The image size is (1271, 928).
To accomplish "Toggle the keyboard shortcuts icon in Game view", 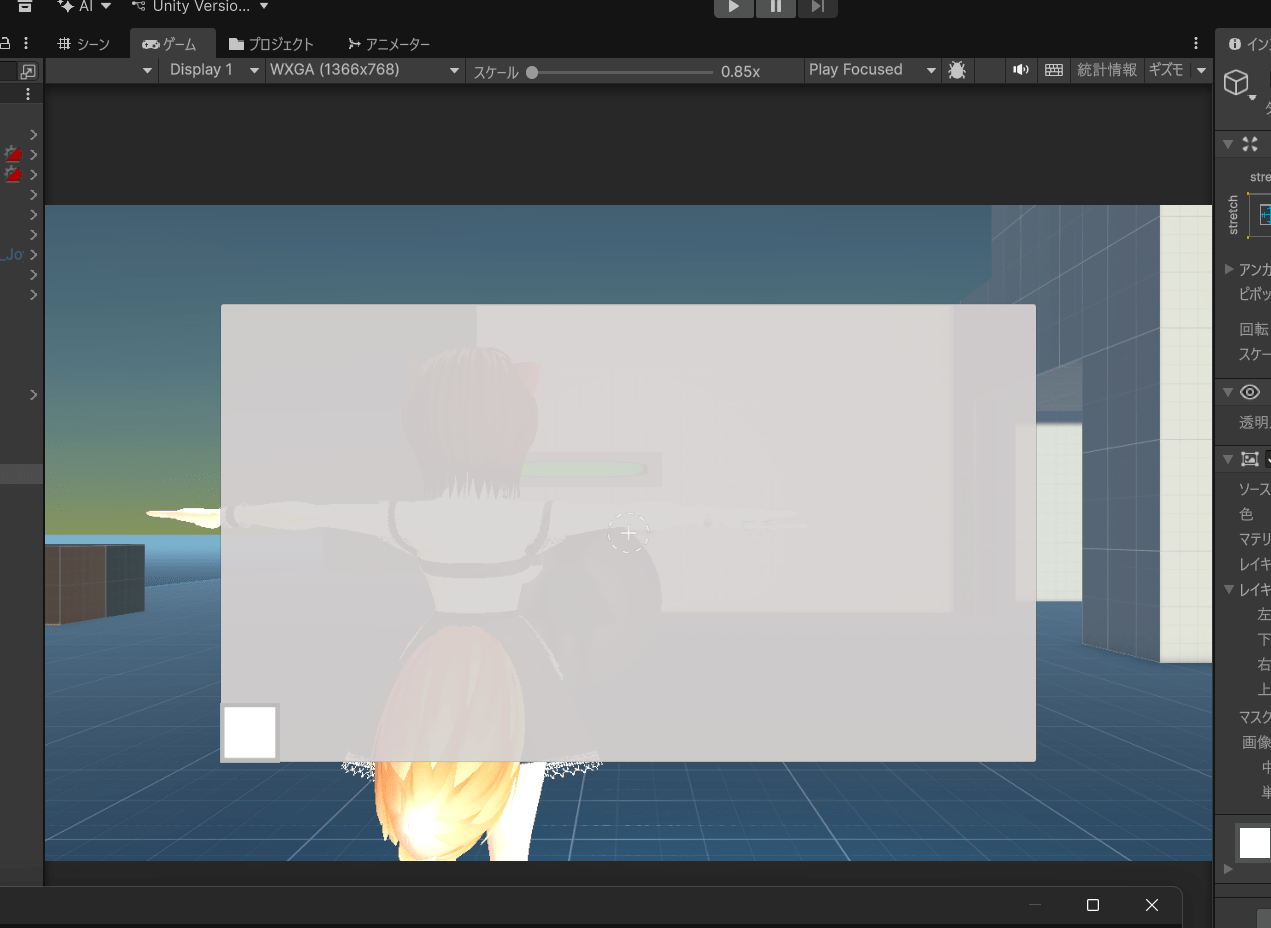I will pyautogui.click(x=1053, y=70).
